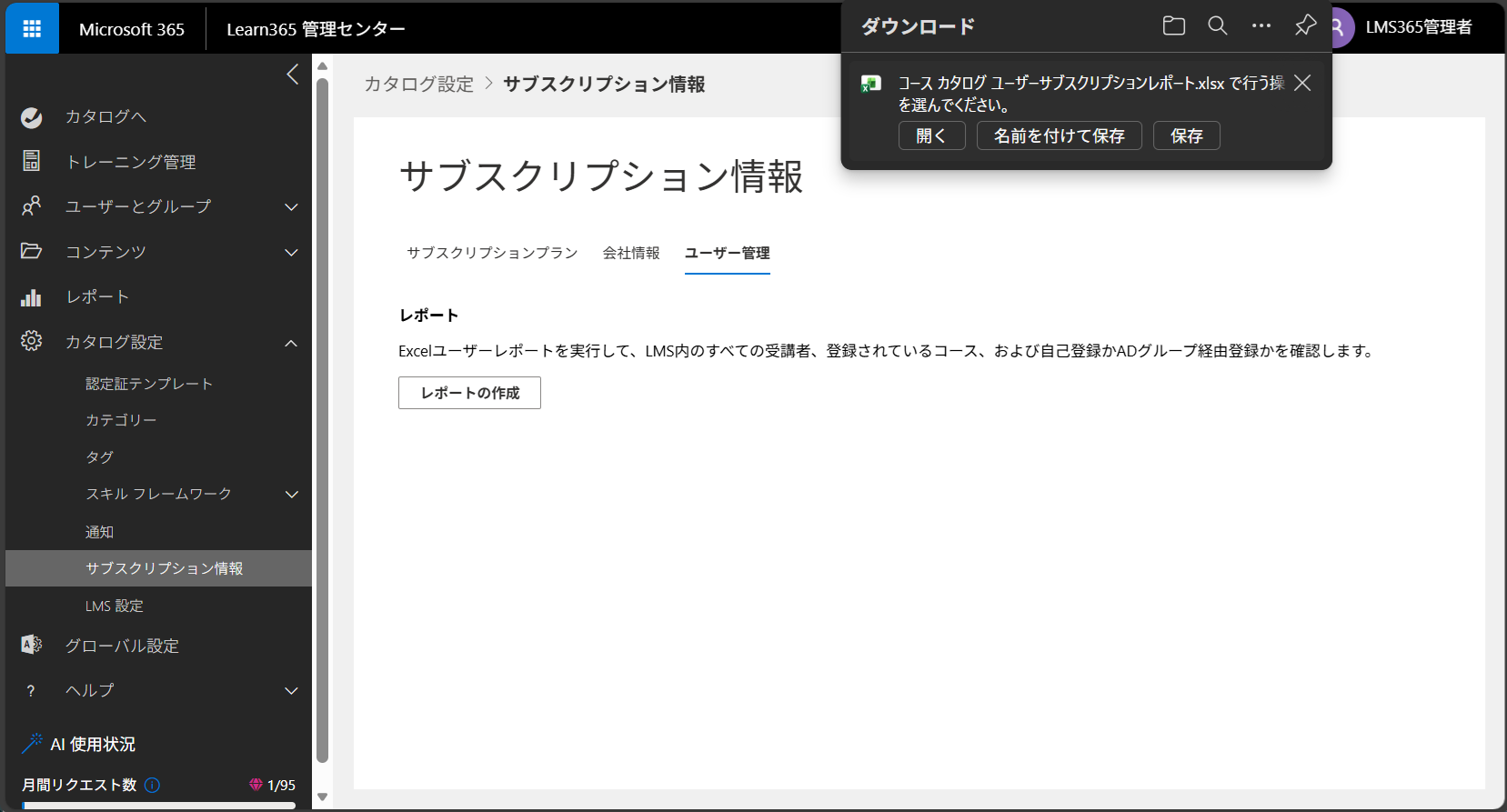The width and height of the screenshot is (1507, 812).
Task: Switch to 会社情報 tab
Action: (x=631, y=253)
